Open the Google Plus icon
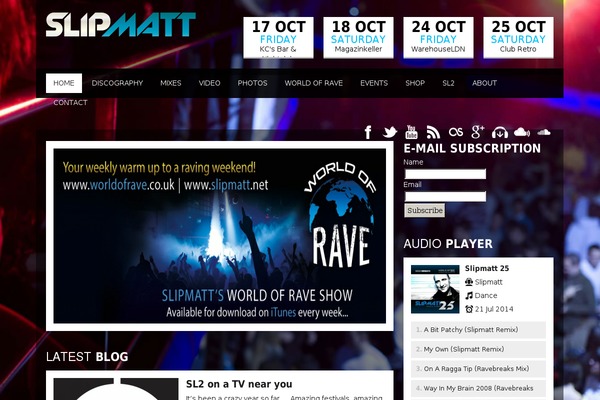The width and height of the screenshot is (600, 400). [478, 132]
